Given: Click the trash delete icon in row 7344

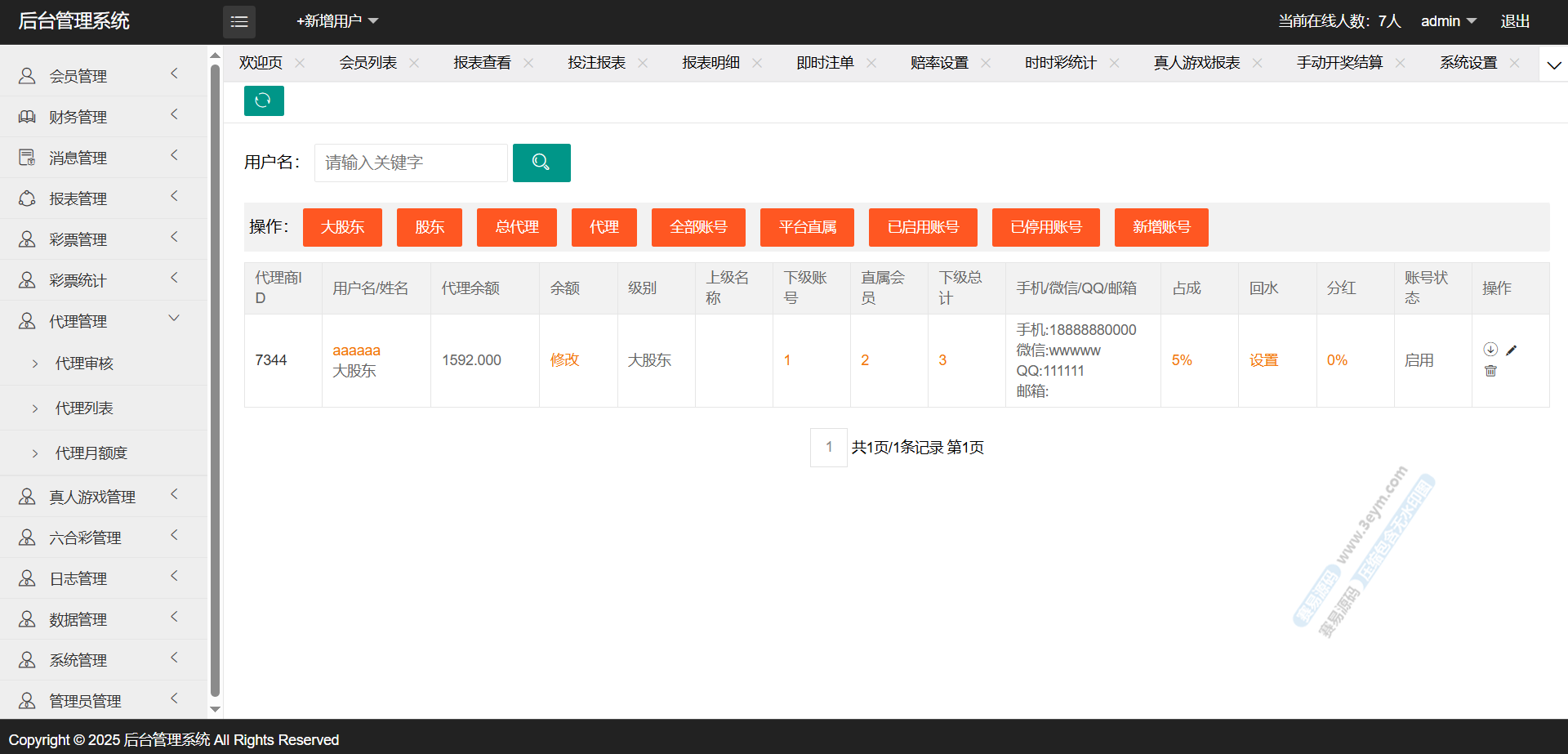Looking at the screenshot, I should point(1490,371).
